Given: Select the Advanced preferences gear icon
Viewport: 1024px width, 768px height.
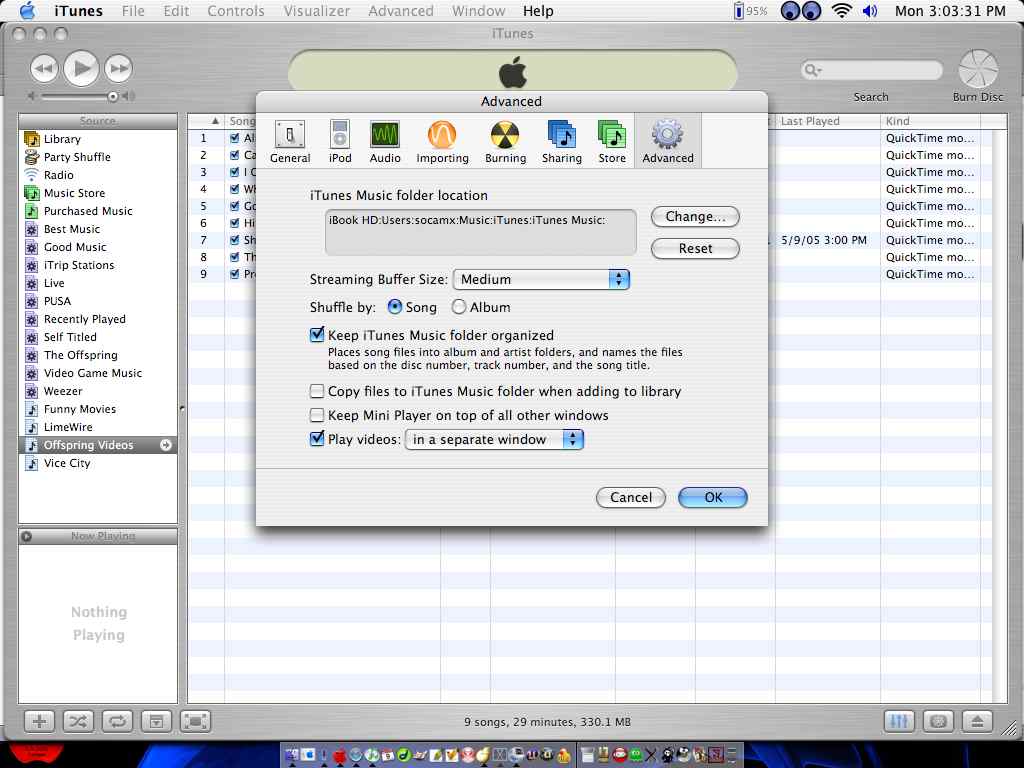Looking at the screenshot, I should pos(667,135).
